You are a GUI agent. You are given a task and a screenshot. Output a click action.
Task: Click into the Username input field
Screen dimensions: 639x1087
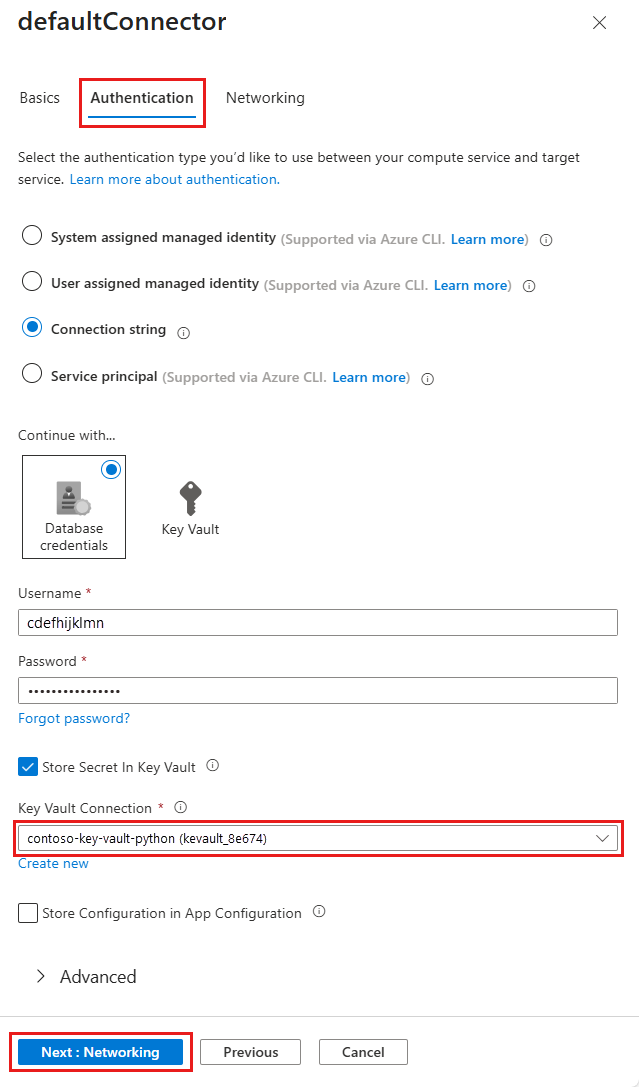[318, 623]
